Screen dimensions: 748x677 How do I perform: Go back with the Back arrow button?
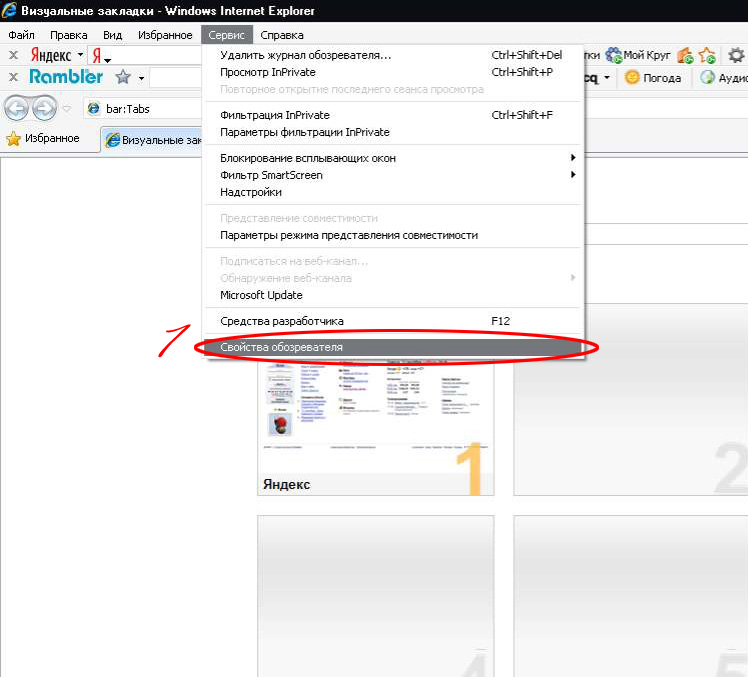[x=16, y=109]
